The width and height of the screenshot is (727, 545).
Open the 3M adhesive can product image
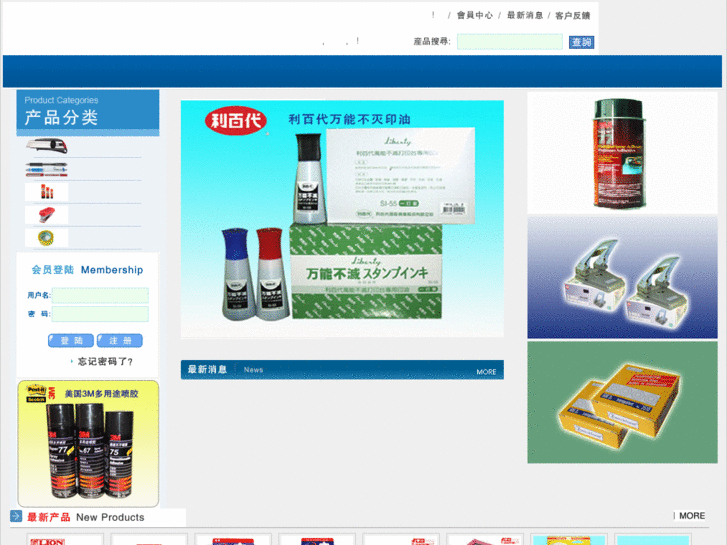[622, 153]
